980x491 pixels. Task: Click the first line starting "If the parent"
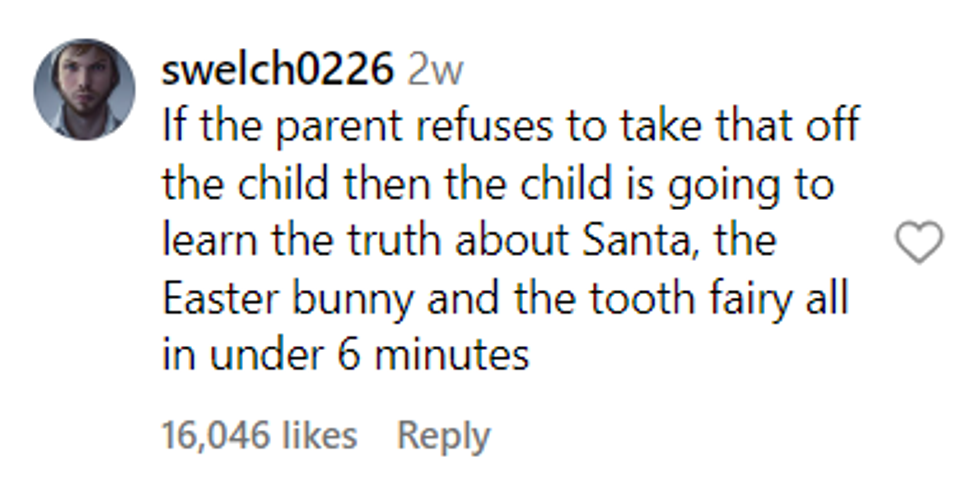(x=510, y=127)
